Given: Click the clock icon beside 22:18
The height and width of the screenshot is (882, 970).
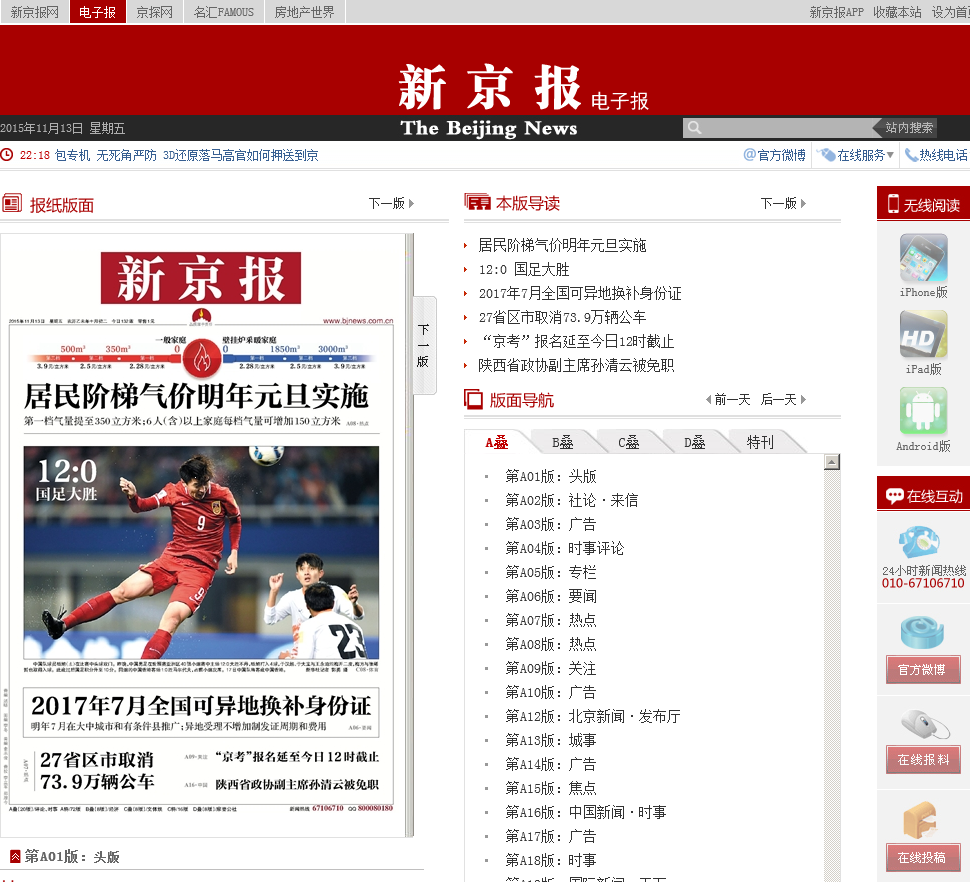Looking at the screenshot, I should (x=7, y=155).
